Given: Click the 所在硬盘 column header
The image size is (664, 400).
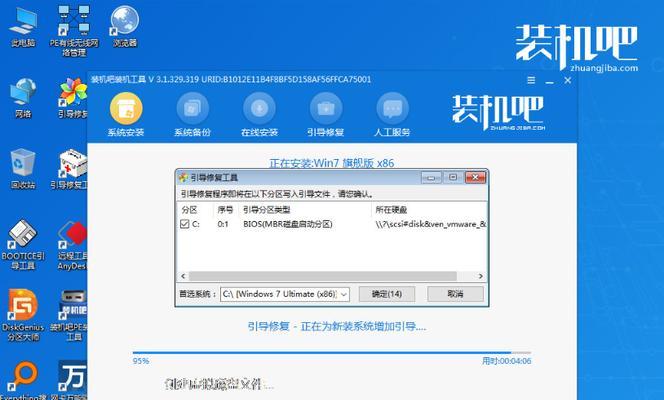Looking at the screenshot, I should (391, 210).
